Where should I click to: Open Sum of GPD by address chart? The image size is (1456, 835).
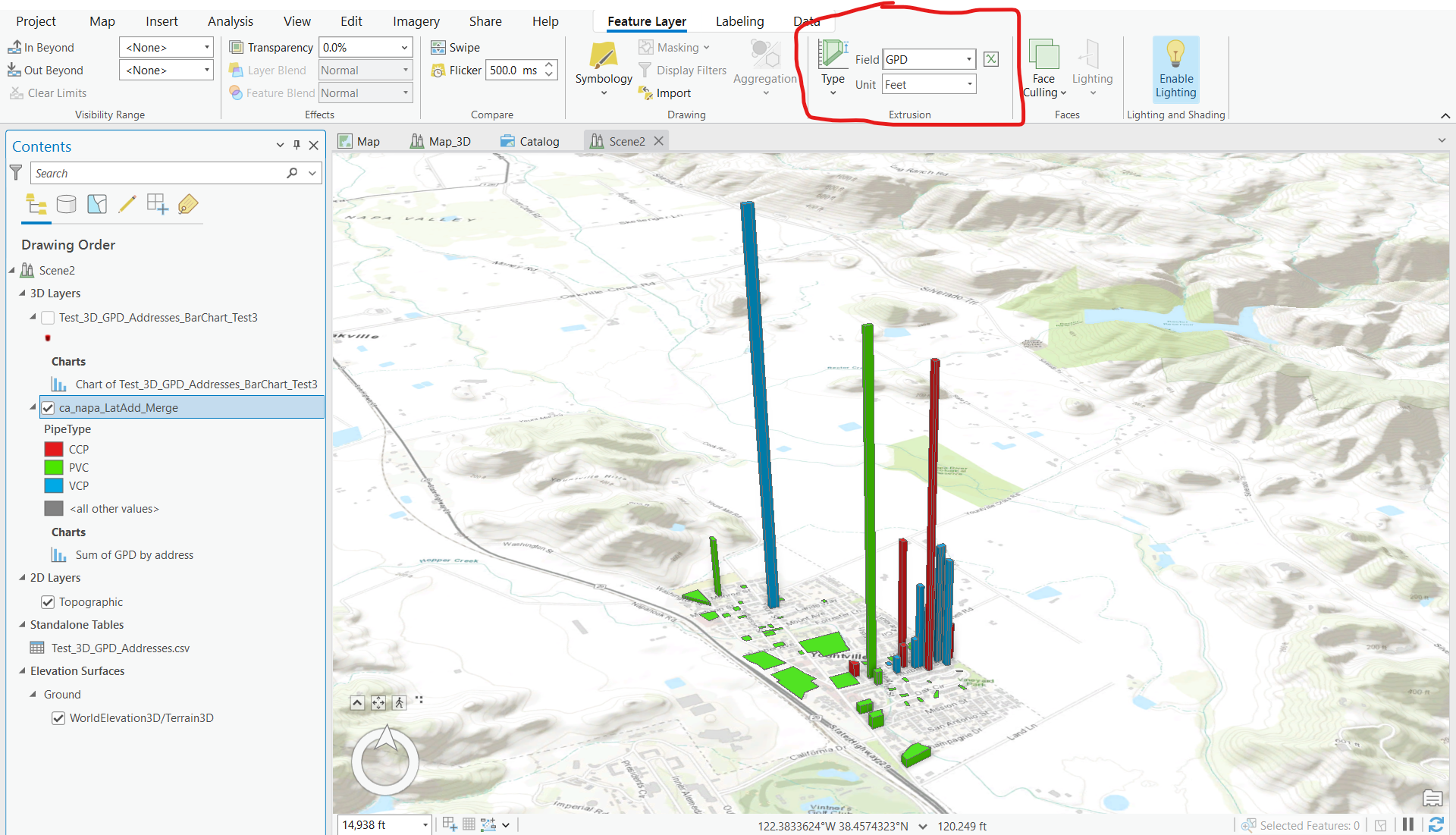pyautogui.click(x=133, y=554)
